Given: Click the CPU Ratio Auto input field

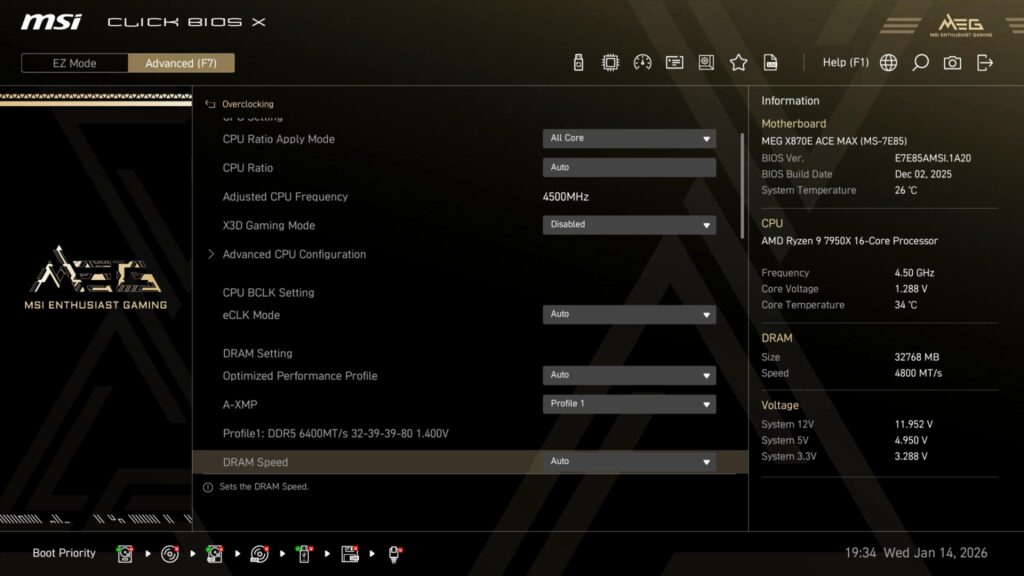Looking at the screenshot, I should click(x=629, y=167).
